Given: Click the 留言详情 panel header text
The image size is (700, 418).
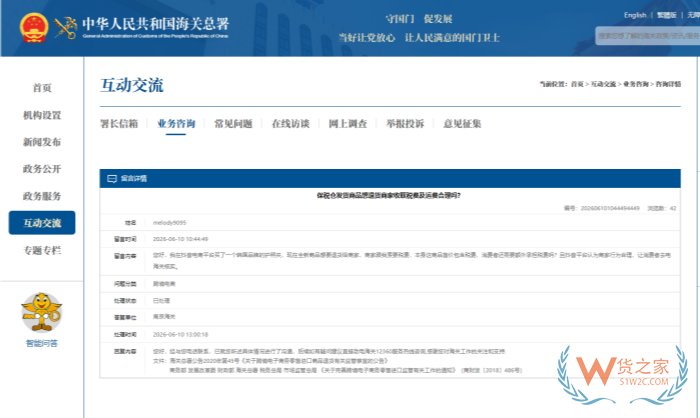Looking at the screenshot, I should (133, 179).
